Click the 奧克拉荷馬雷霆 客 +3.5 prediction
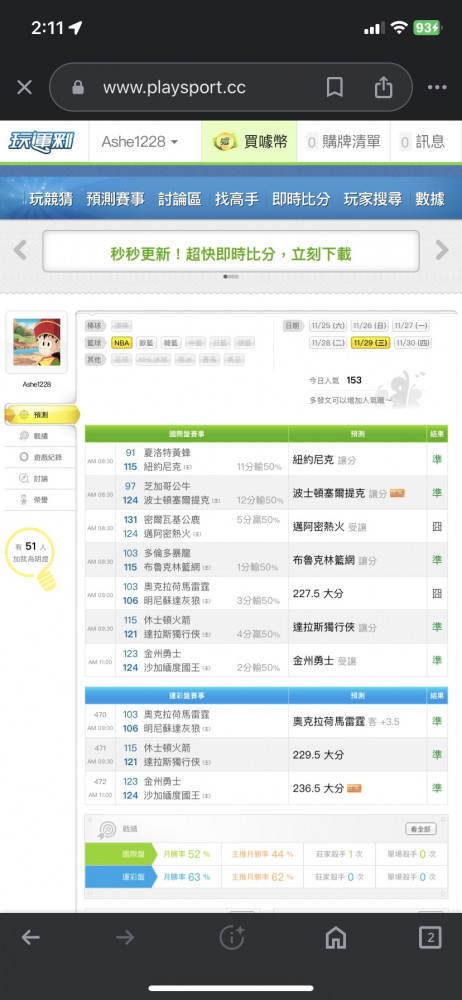 346,721
